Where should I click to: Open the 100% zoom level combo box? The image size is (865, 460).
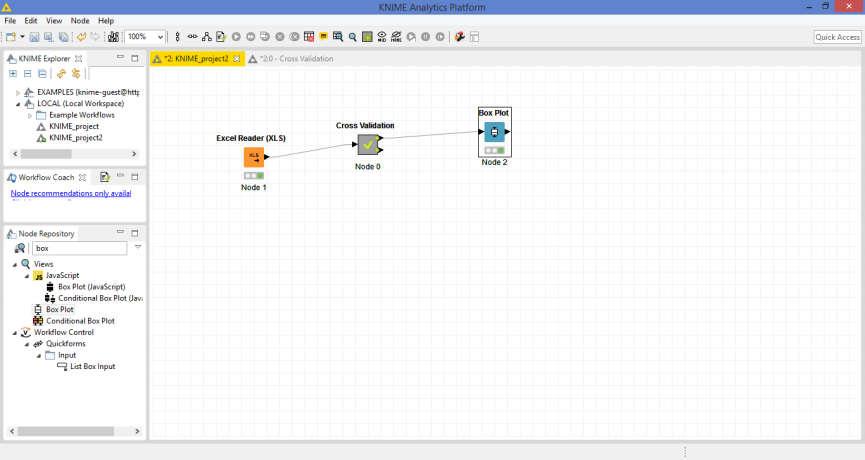click(x=145, y=37)
